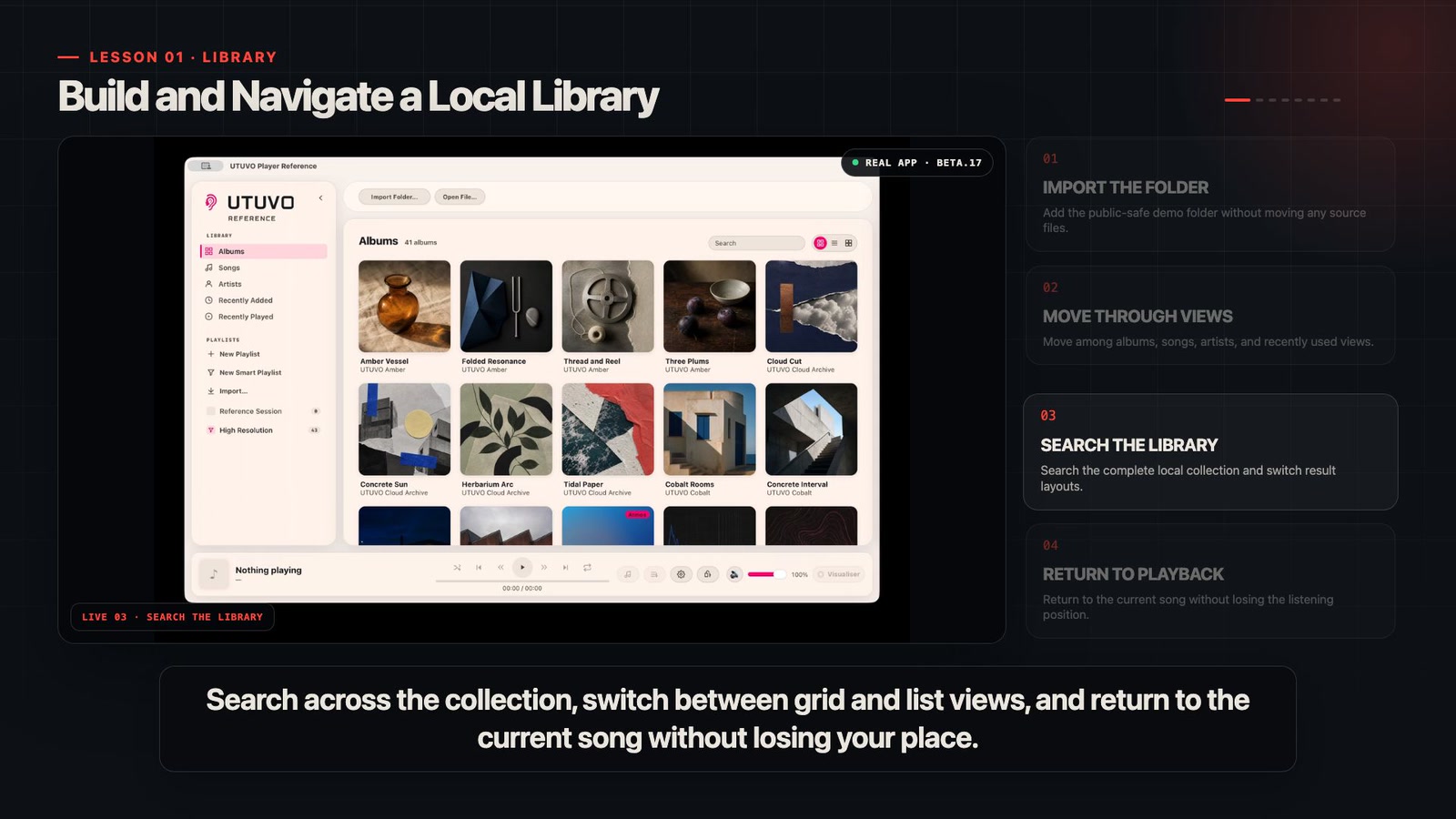Collapse the sidebar with the chevron arrow

320,197
